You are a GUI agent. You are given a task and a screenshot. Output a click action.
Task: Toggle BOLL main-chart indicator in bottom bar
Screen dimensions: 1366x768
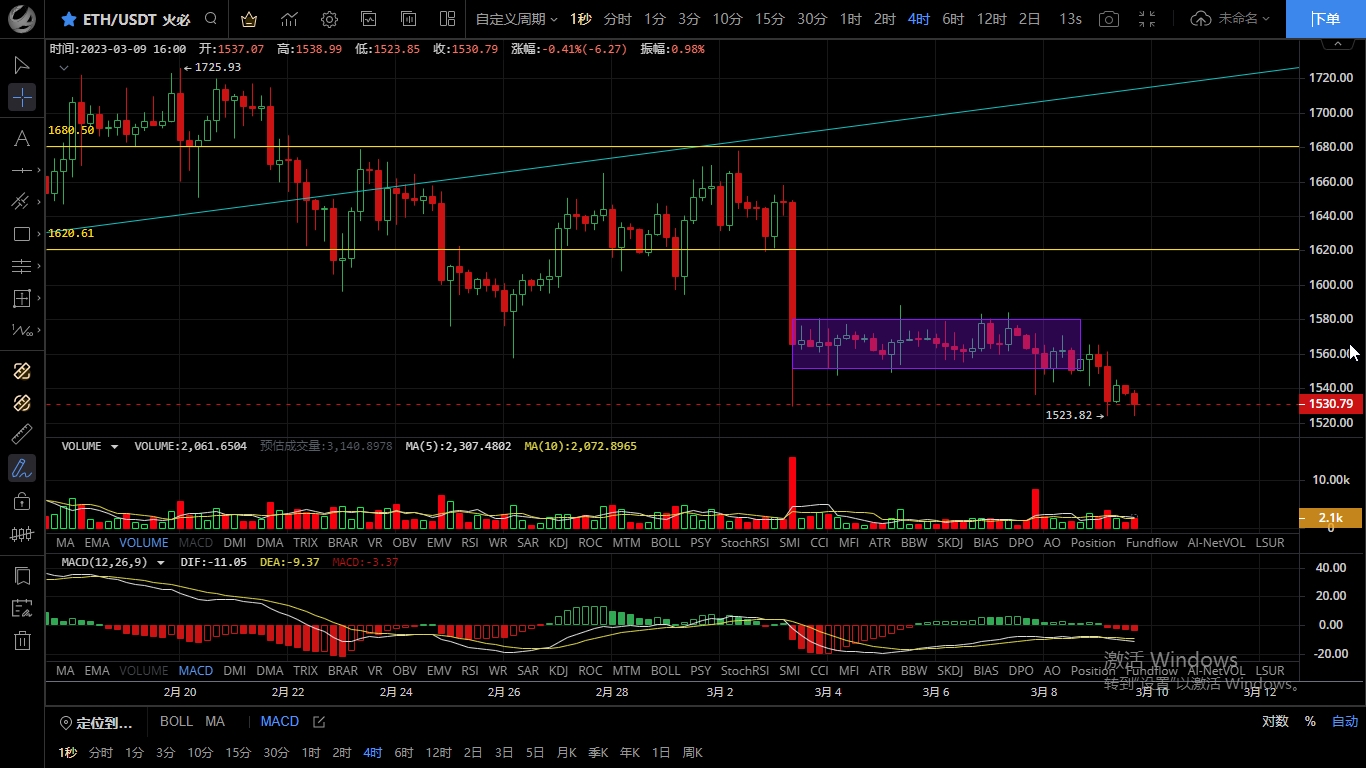[x=176, y=721]
